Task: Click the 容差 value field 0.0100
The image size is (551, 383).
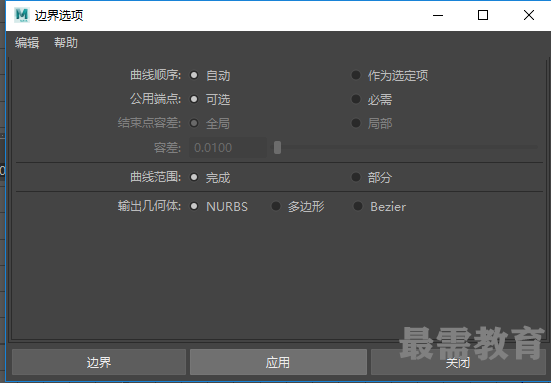Action: [x=228, y=148]
